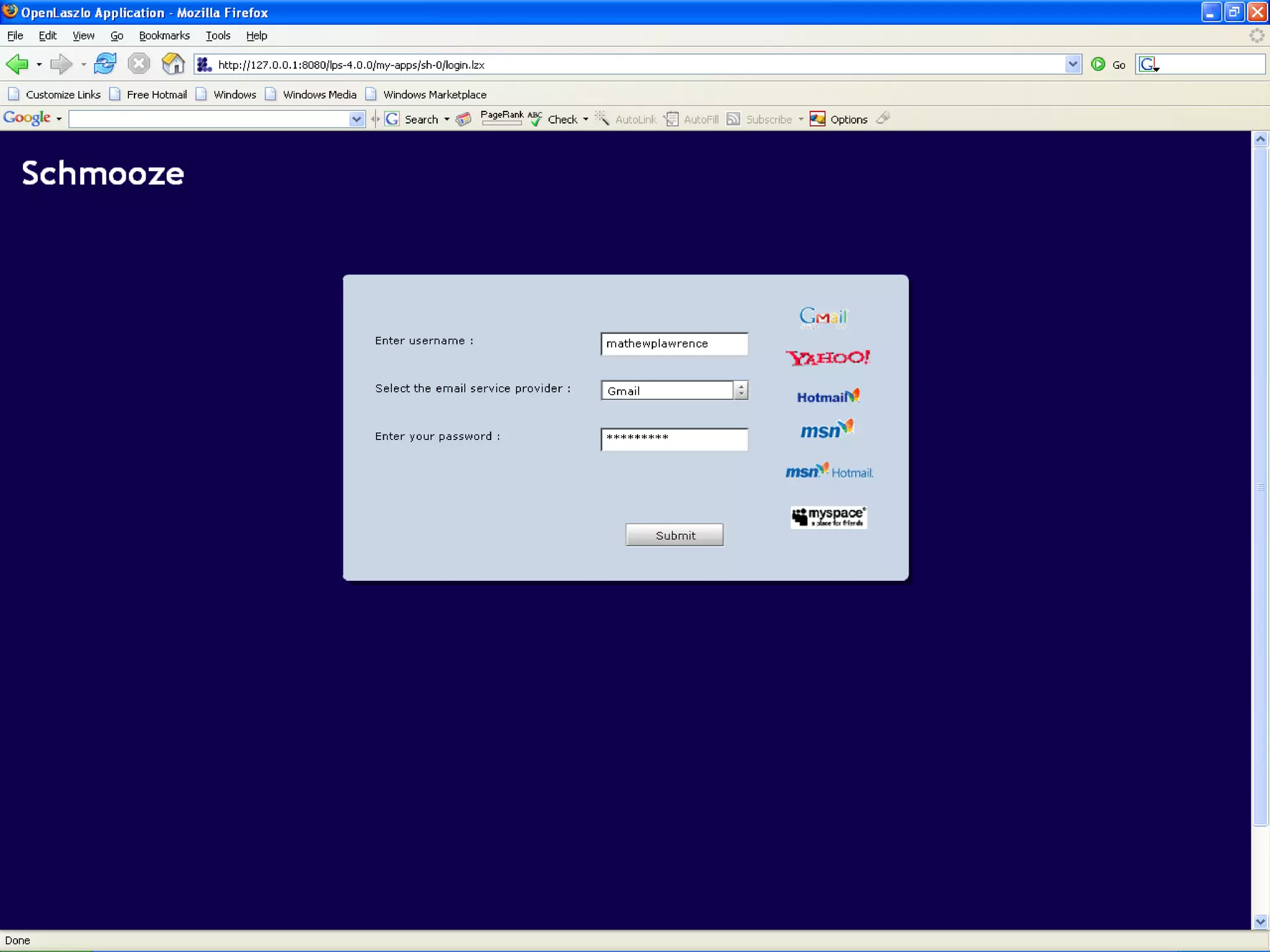Click the Hotmail butterfly logo
This screenshot has height=952, width=1270.
(x=828, y=397)
